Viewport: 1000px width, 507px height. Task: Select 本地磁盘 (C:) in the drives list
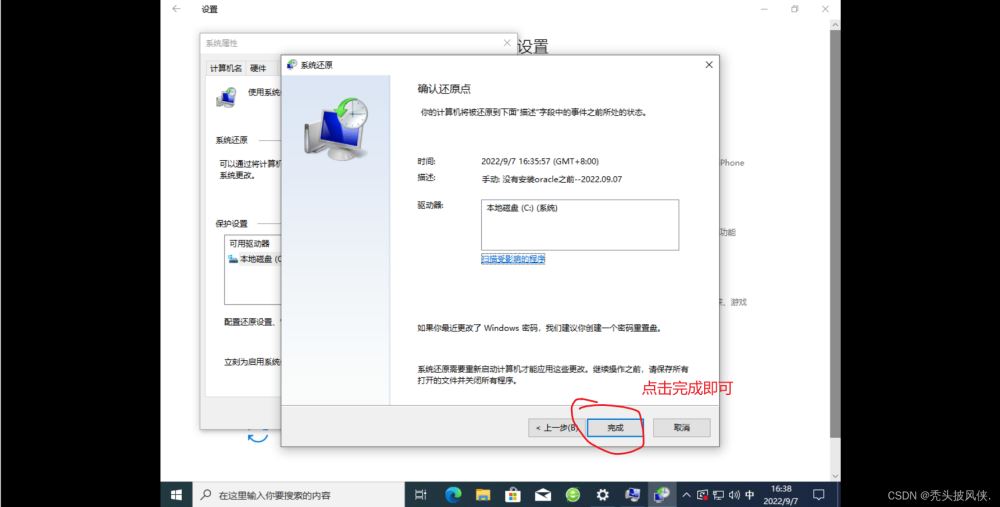tap(521, 208)
